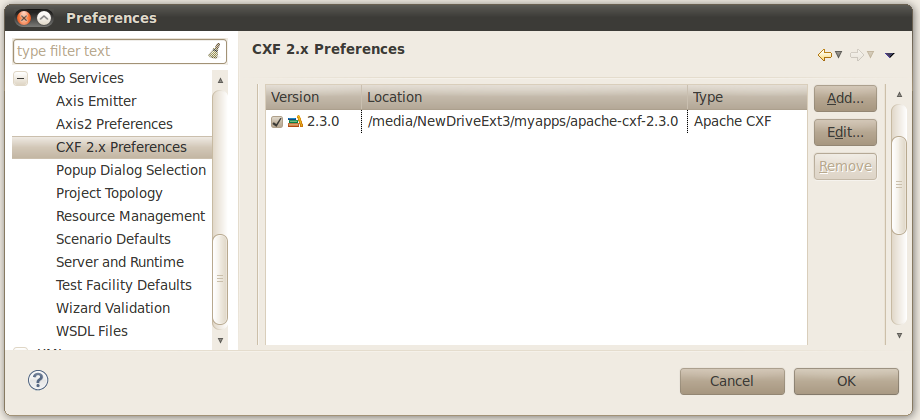This screenshot has height=420, width=920.
Task: Go to the WSDL Files preferences
Action: click(92, 331)
